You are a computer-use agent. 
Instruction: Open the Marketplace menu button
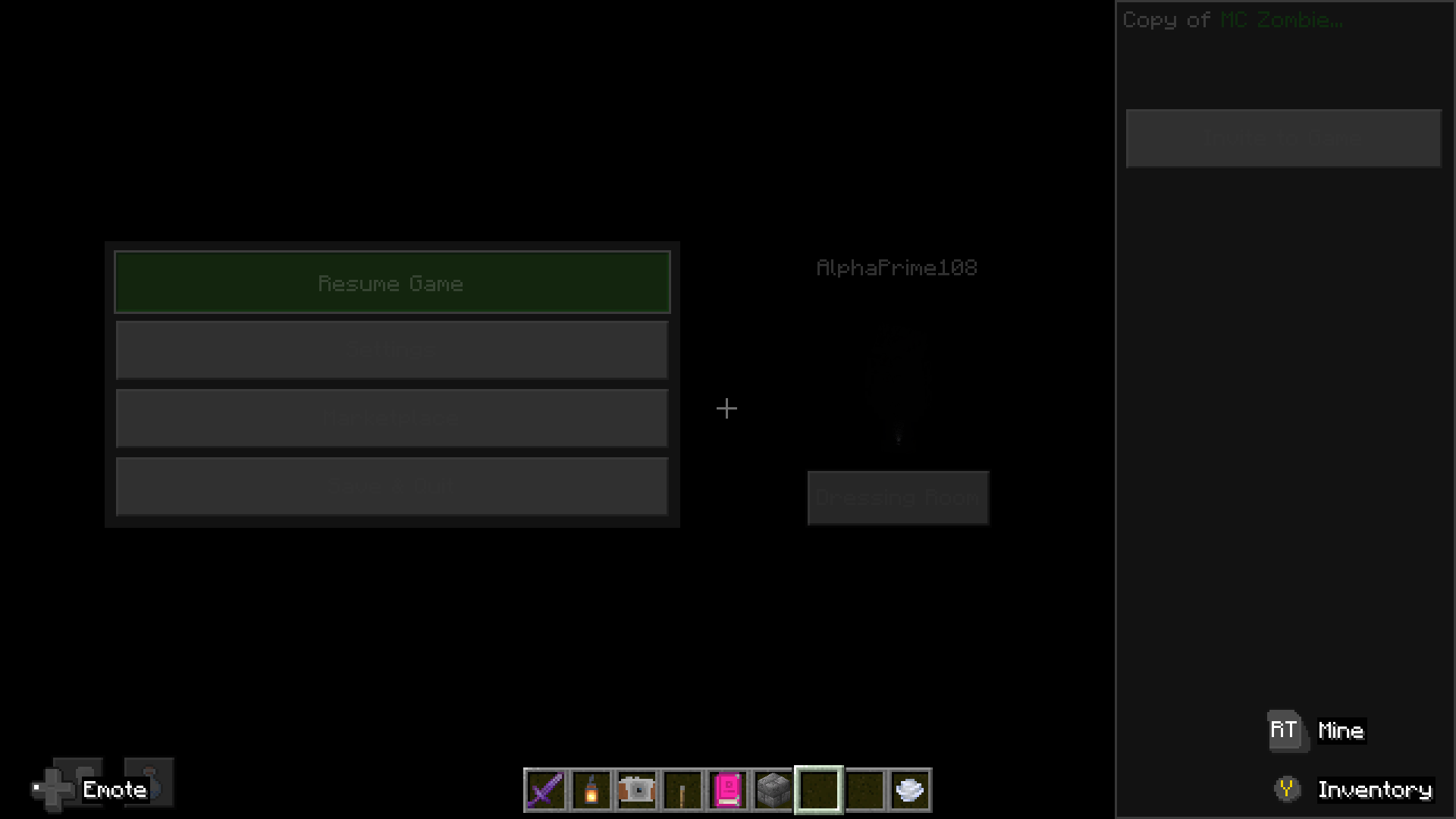click(391, 419)
